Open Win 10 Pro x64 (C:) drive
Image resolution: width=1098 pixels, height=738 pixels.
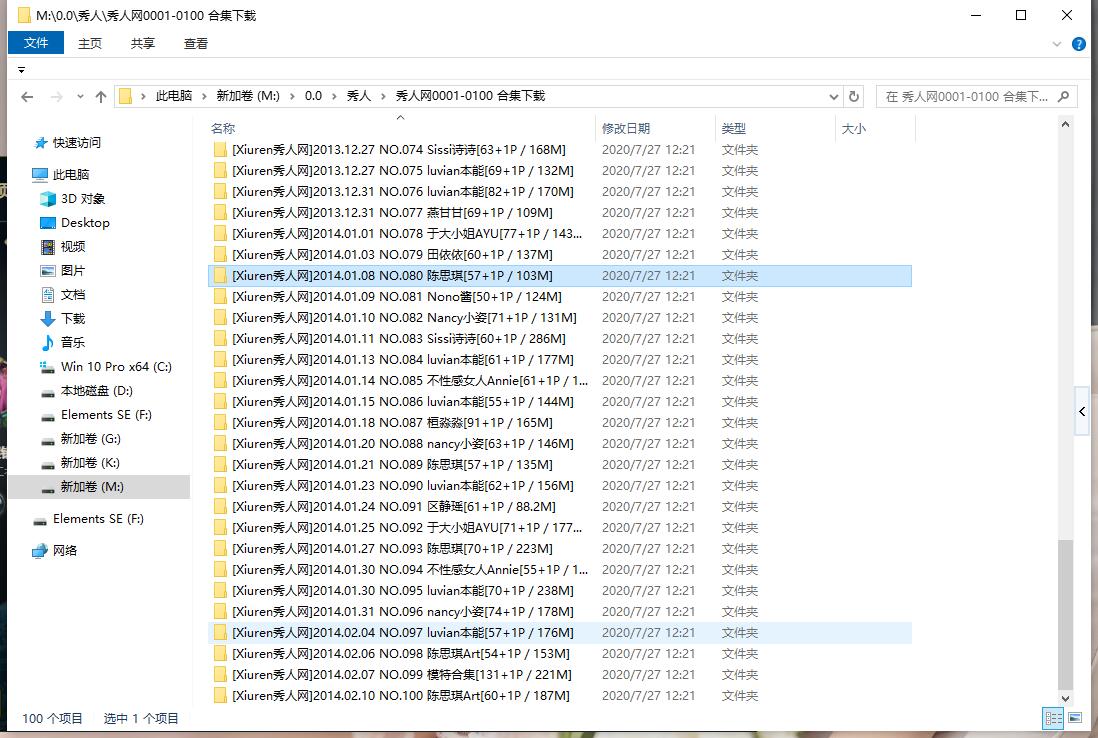pos(106,366)
